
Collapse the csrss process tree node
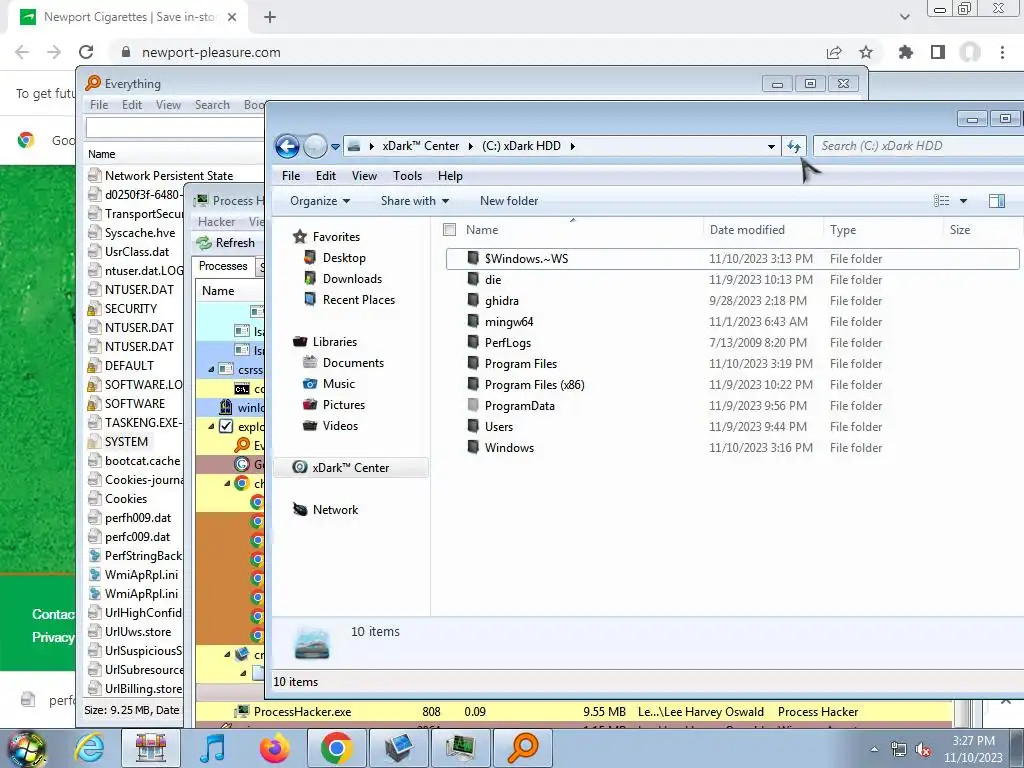[x=211, y=370]
